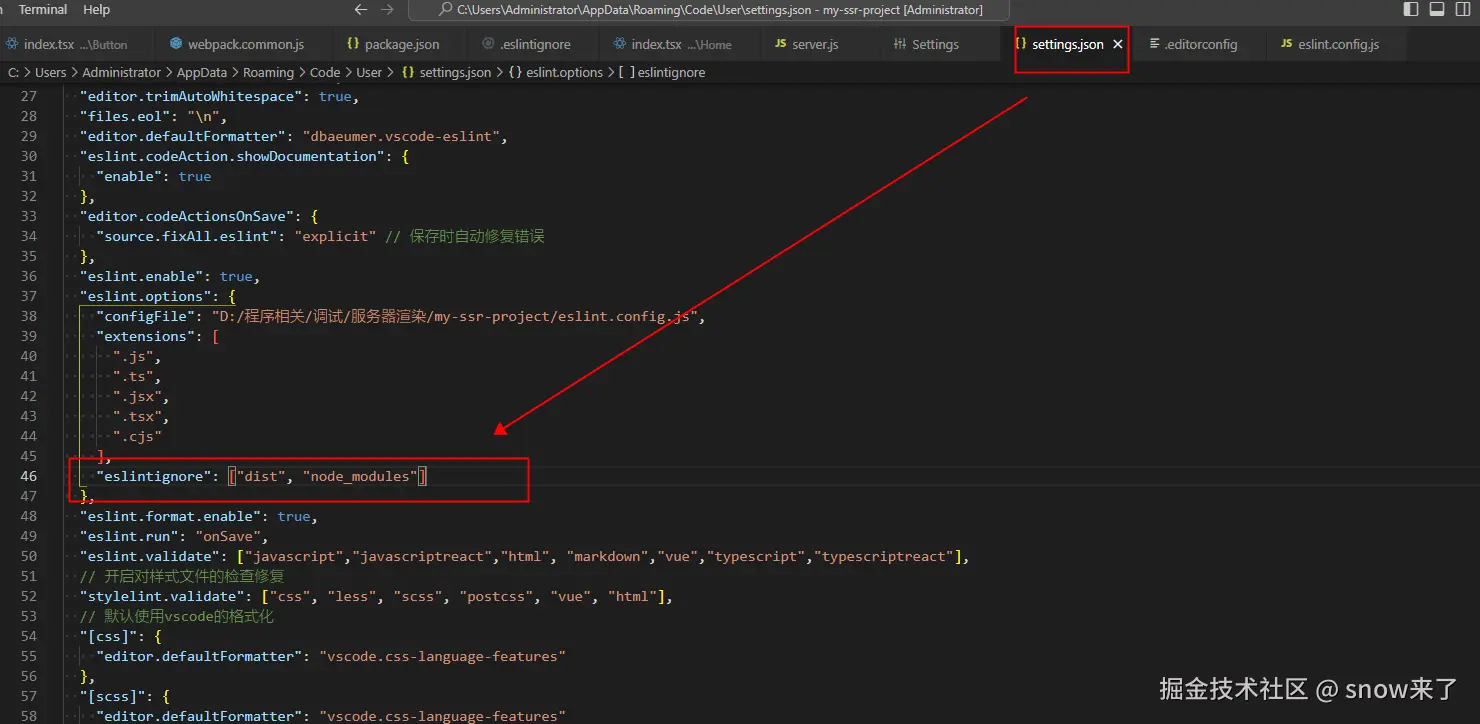Go forward using the right arrow
The image size is (1480, 724).
coord(388,10)
